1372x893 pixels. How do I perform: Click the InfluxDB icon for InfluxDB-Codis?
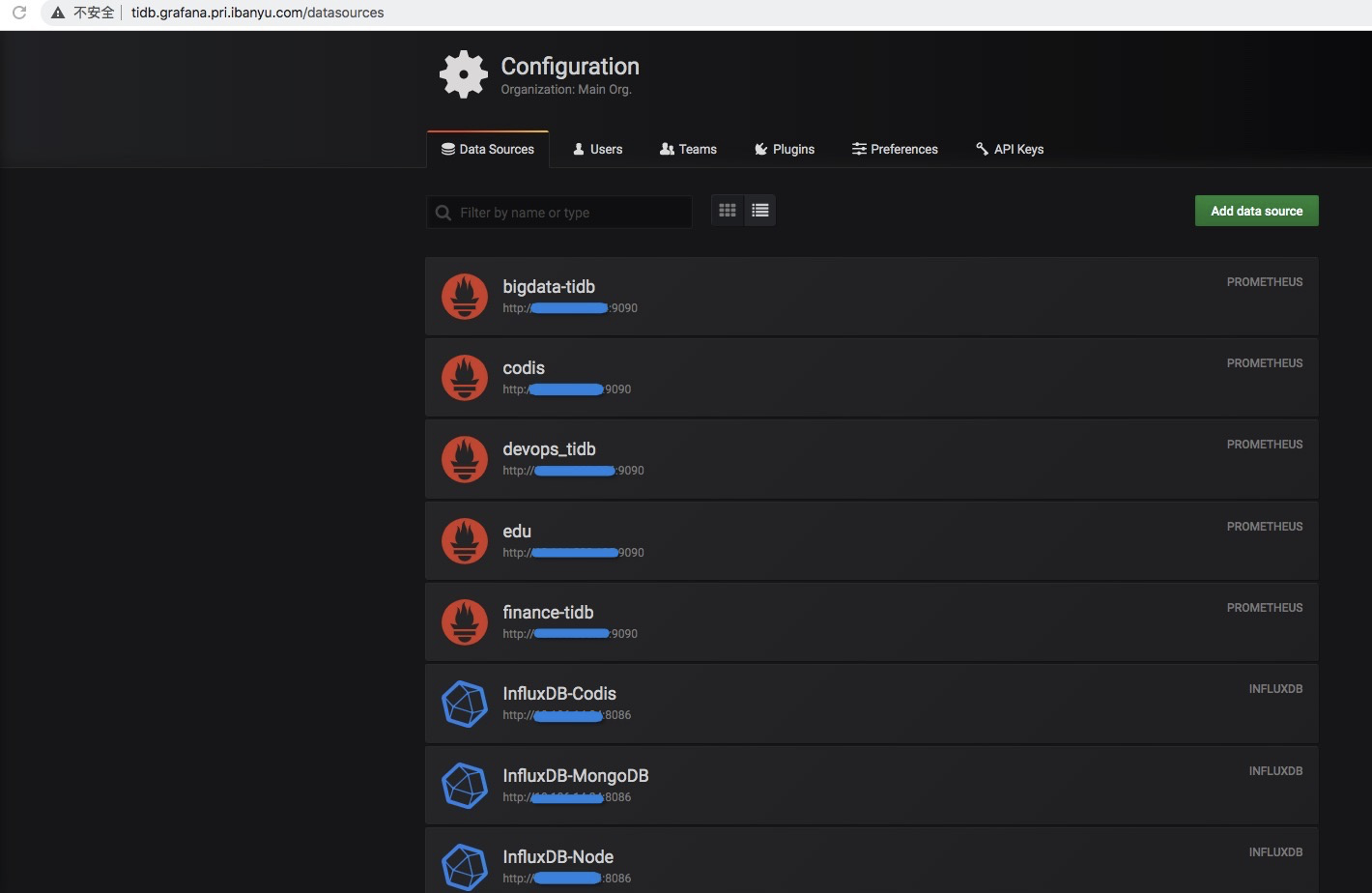pos(465,704)
